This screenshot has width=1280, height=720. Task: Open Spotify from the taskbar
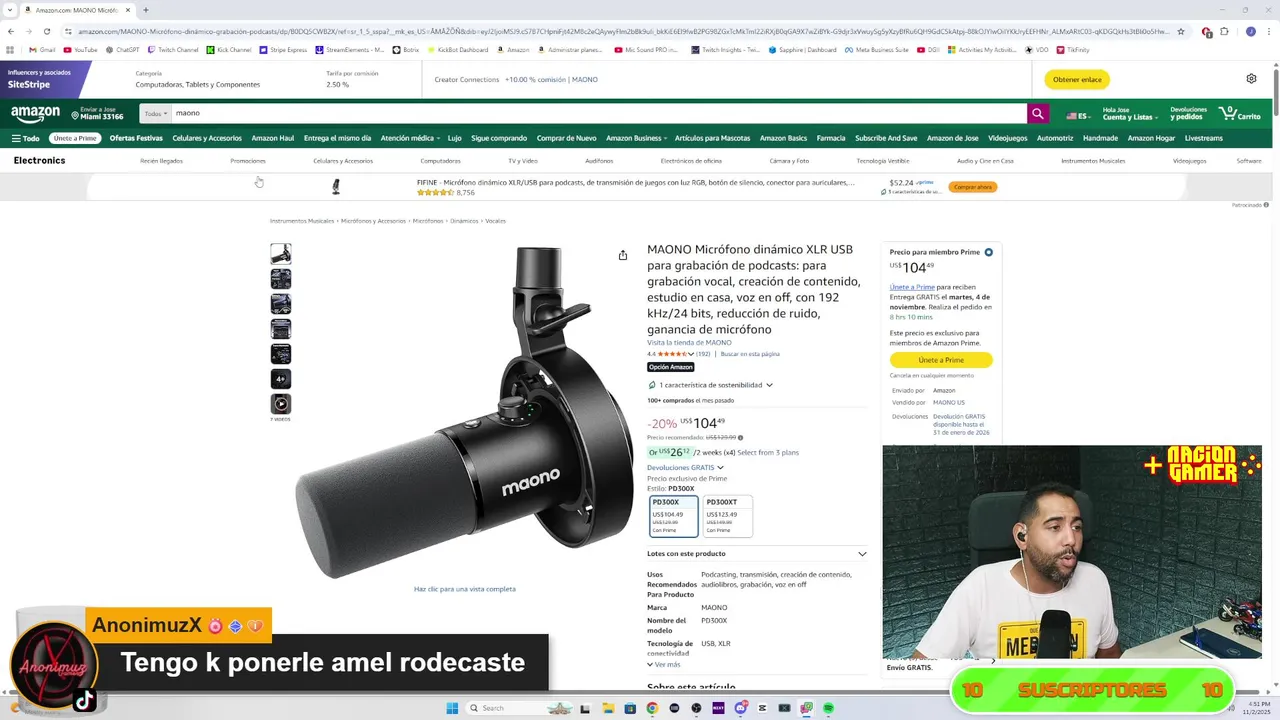coord(829,708)
